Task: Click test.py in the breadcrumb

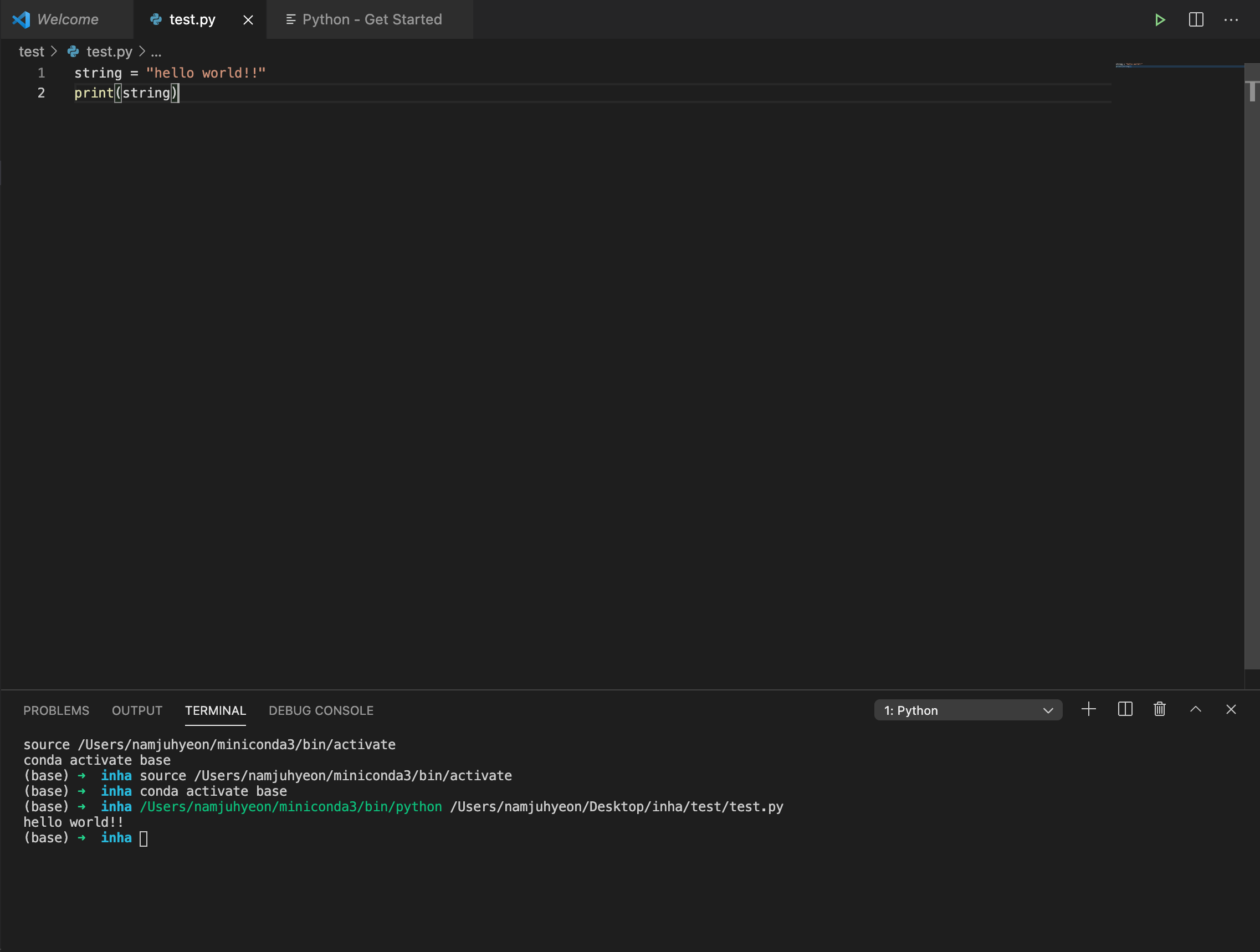Action: pos(109,52)
